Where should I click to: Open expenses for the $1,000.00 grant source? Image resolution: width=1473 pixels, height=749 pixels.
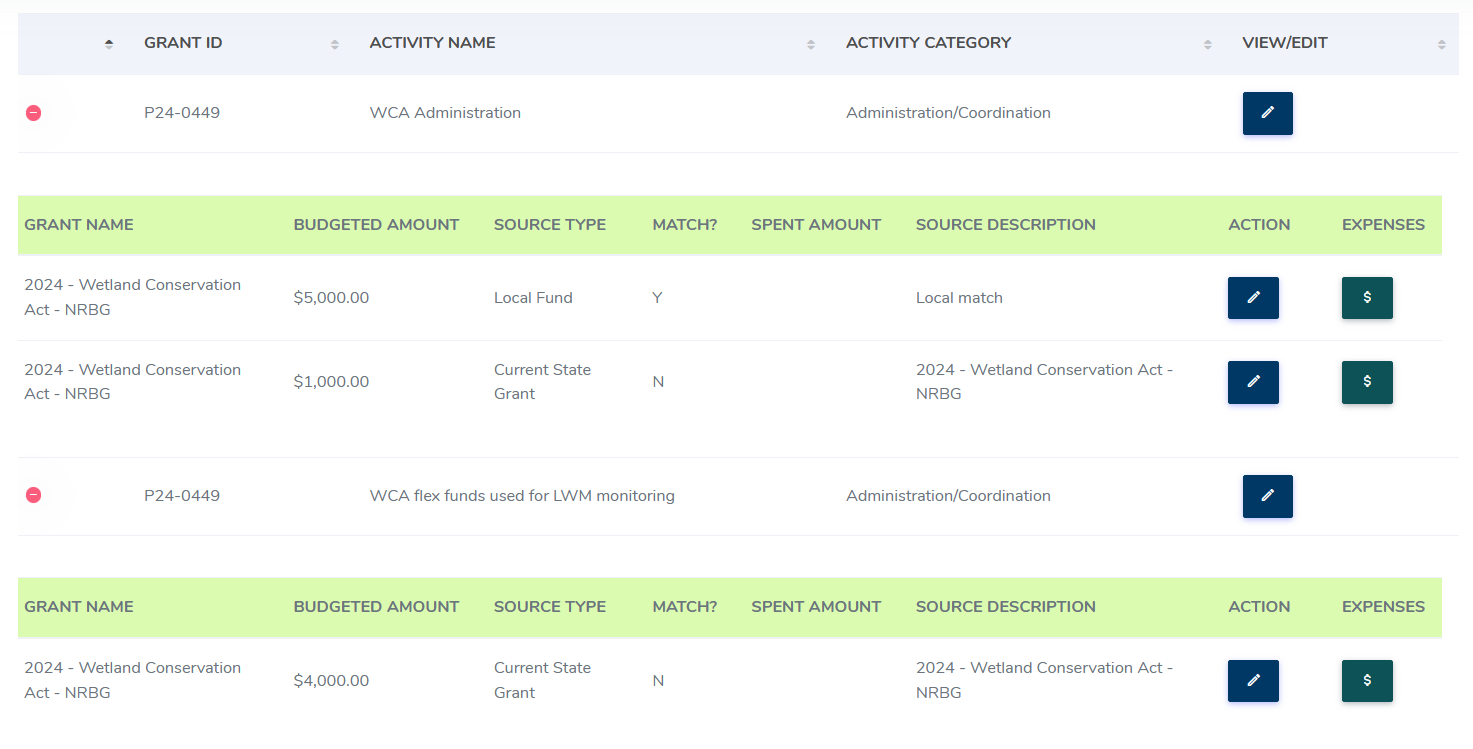tap(1367, 382)
